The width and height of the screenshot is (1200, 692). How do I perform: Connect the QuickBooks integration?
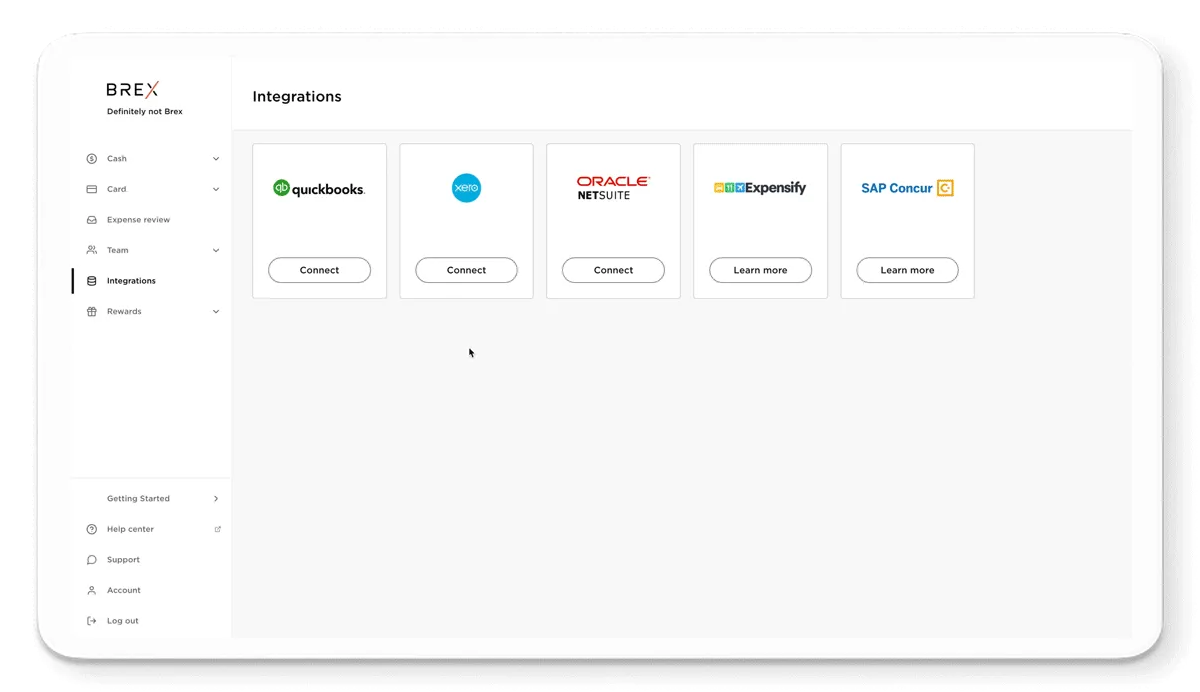(319, 270)
